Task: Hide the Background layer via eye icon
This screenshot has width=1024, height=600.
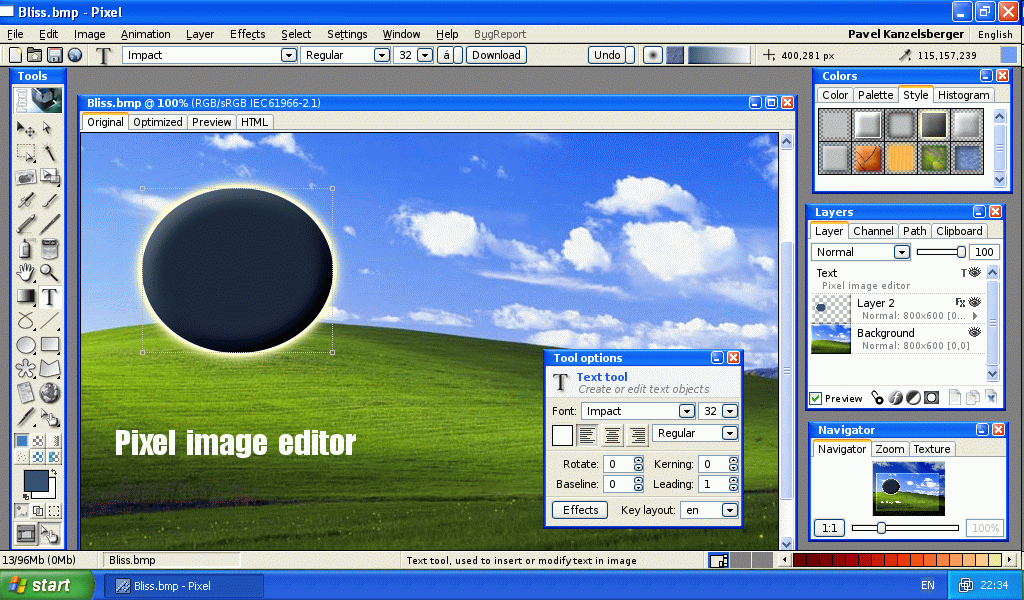Action: (975, 332)
